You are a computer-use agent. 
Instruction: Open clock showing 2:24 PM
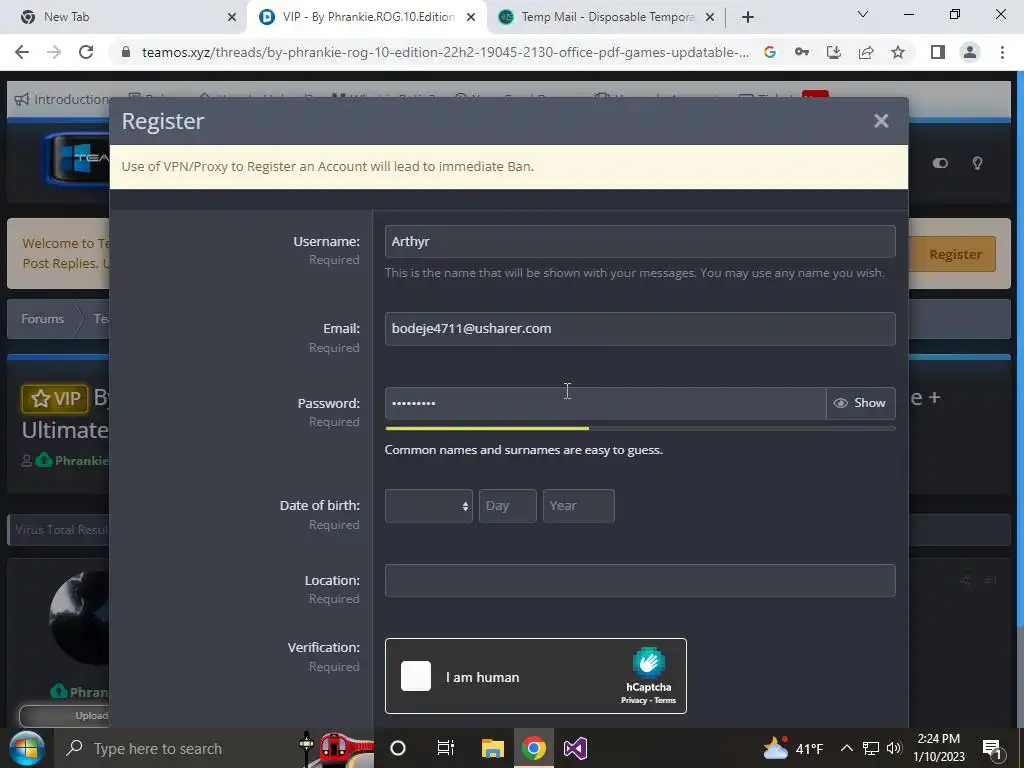pyautogui.click(x=938, y=748)
